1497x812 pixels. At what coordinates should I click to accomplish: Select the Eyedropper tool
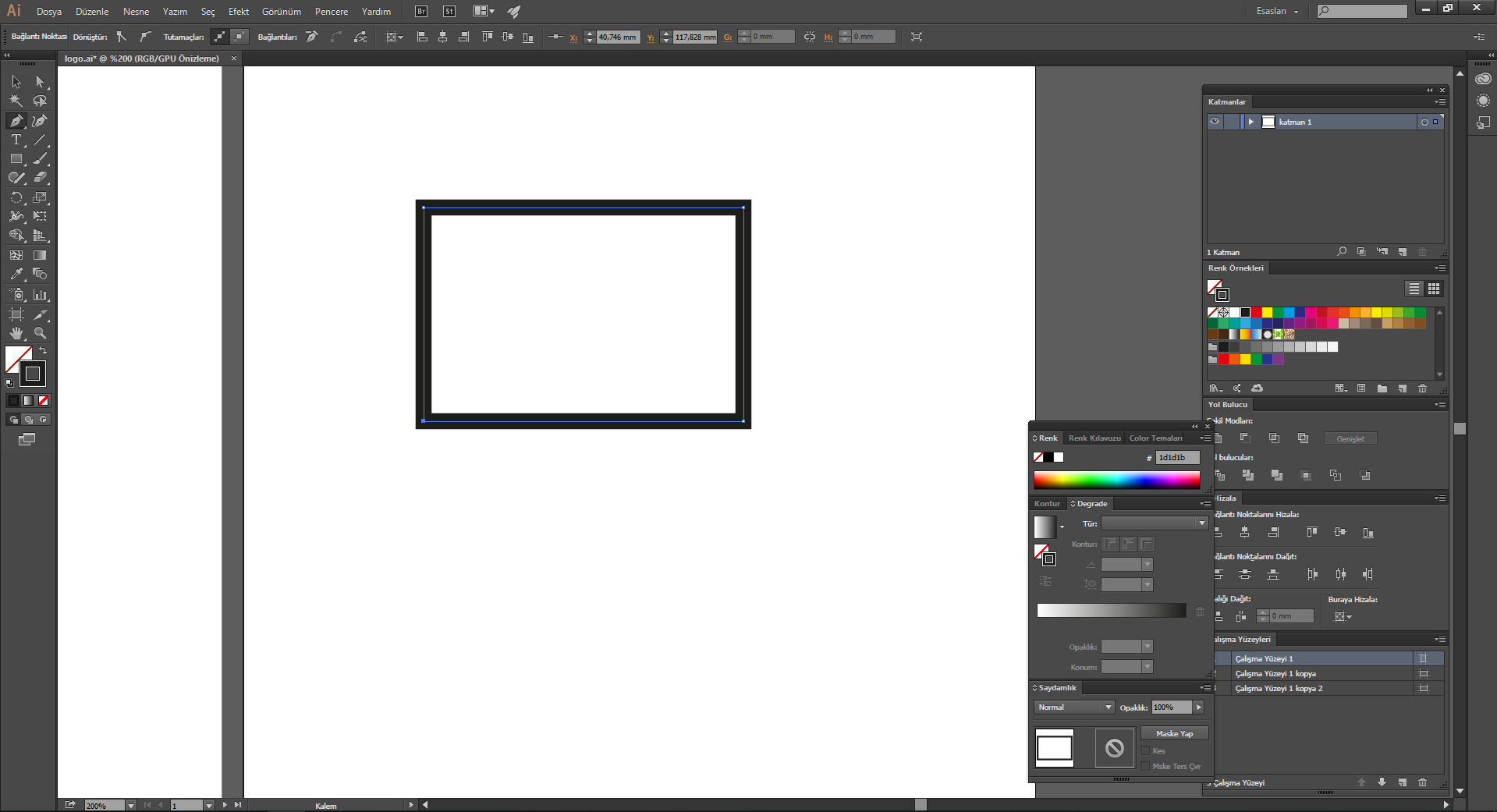[16, 274]
